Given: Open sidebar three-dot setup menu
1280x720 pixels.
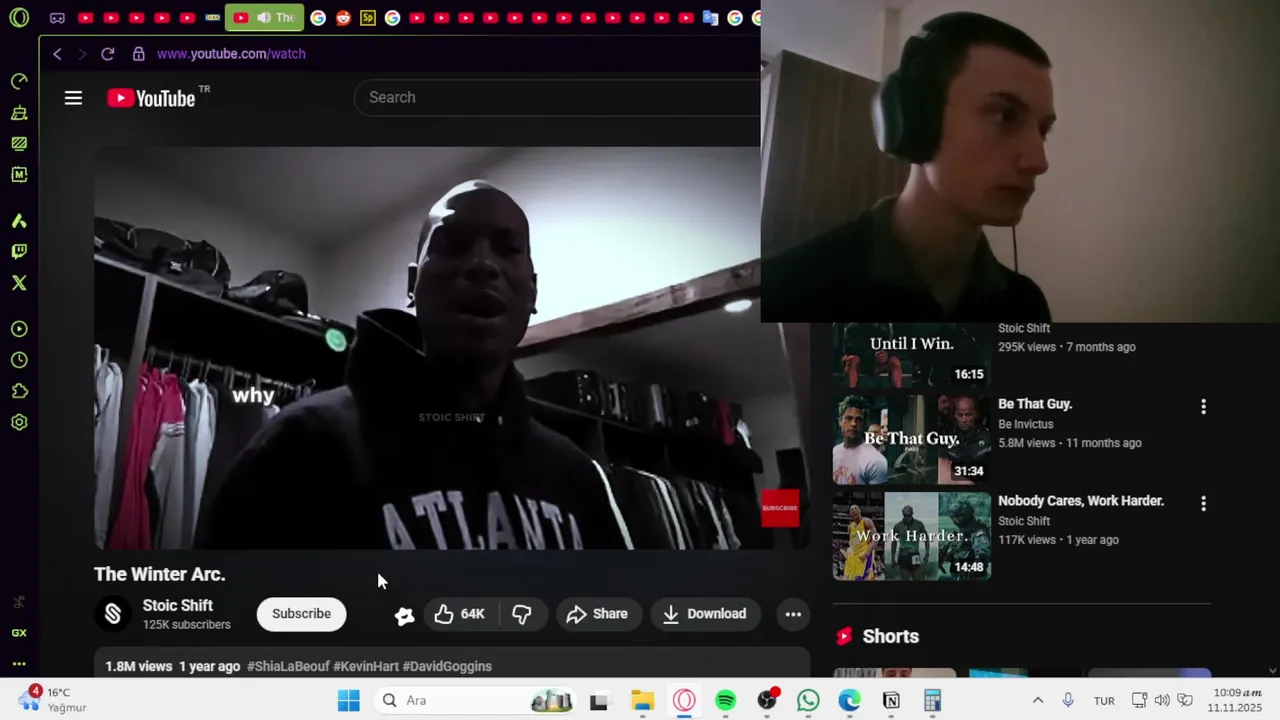Looking at the screenshot, I should click(19, 663).
